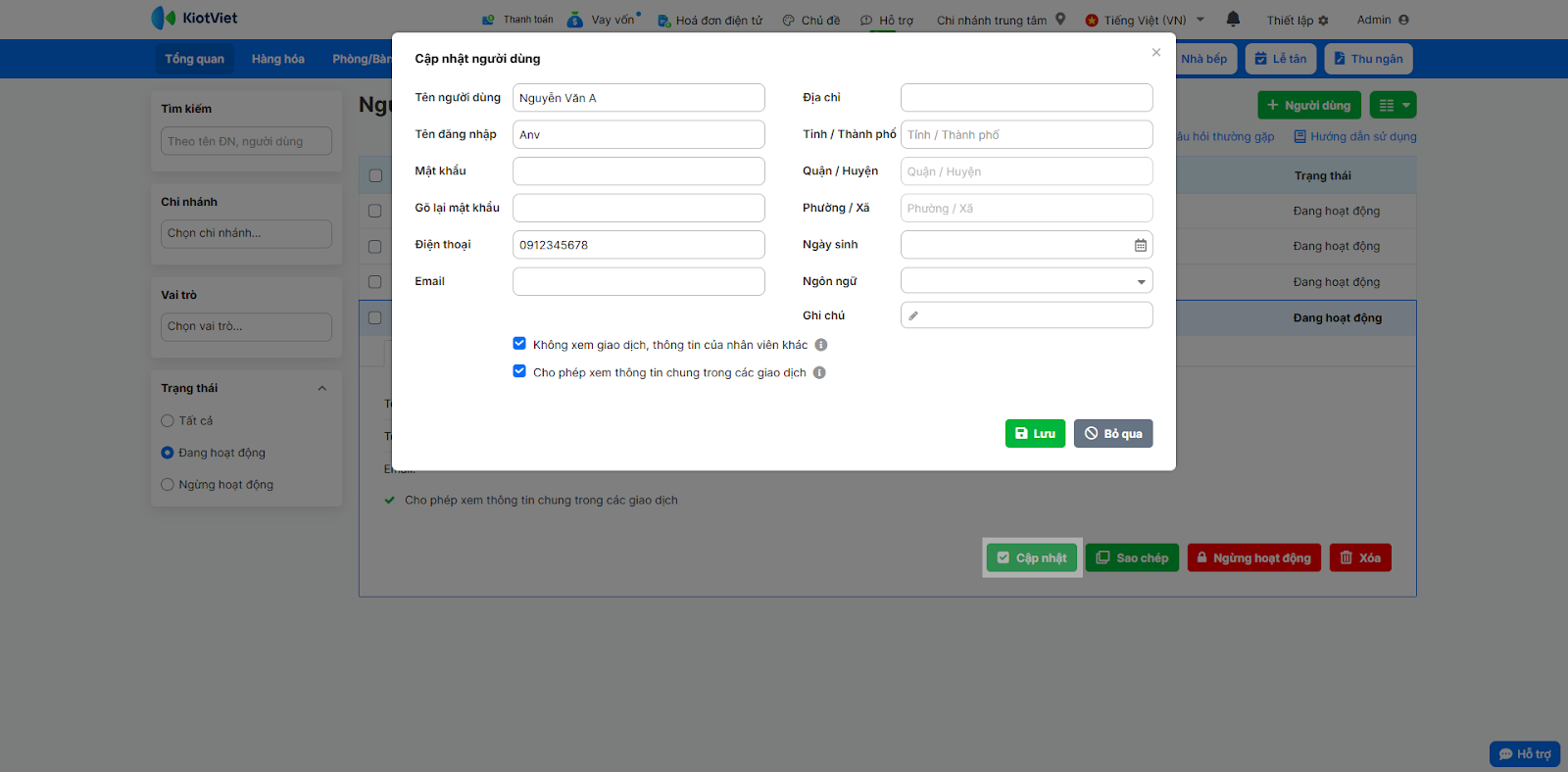Open the Phòng/Bàn menu

click(362, 59)
